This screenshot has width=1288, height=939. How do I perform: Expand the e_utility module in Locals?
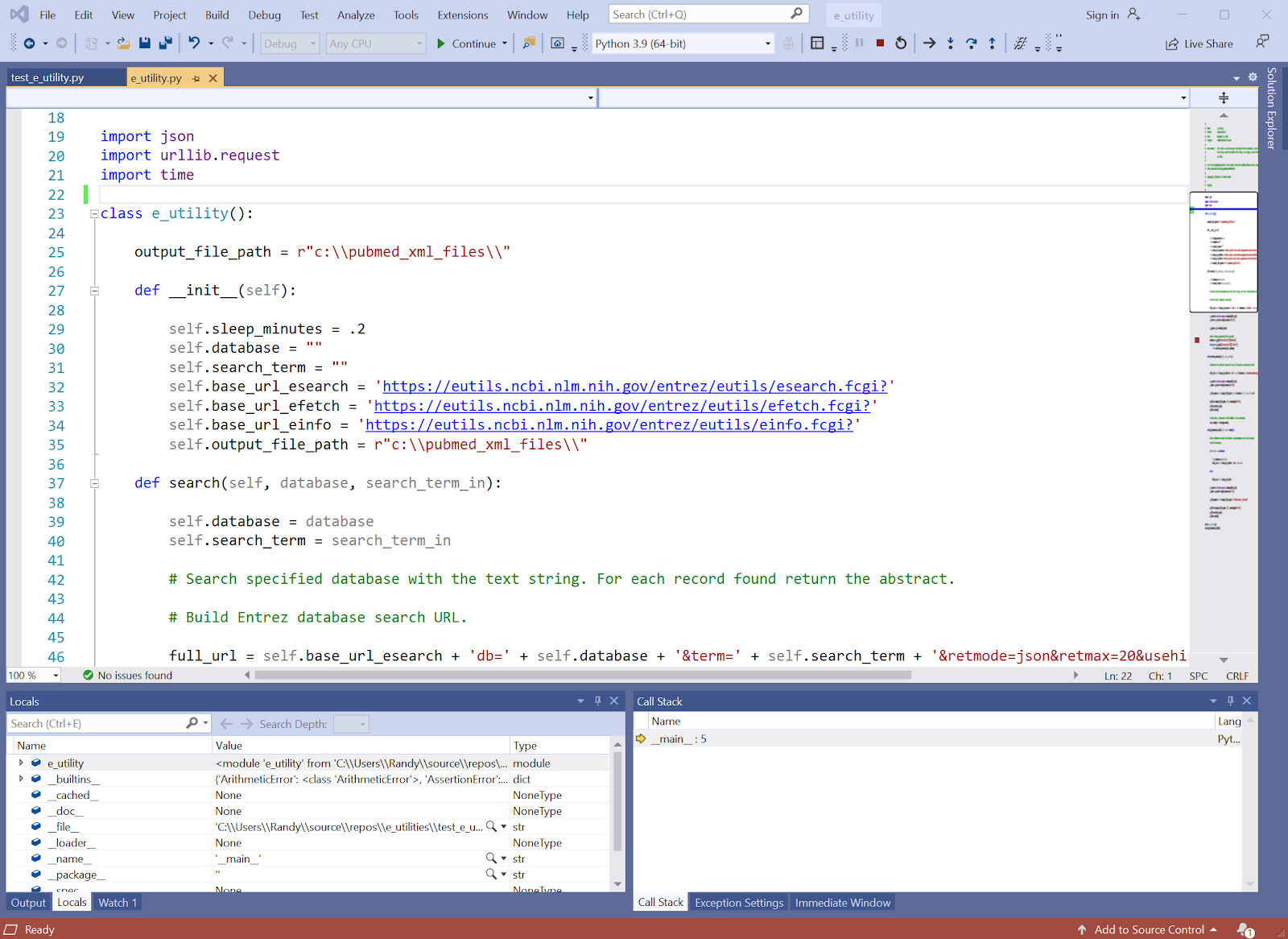coord(21,763)
